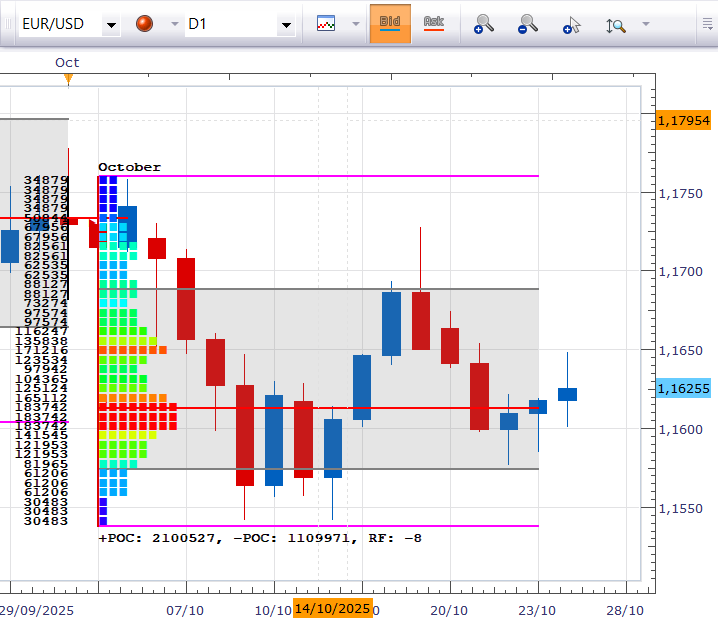
Task: Click the 1,17954 price label
Action: point(684,120)
